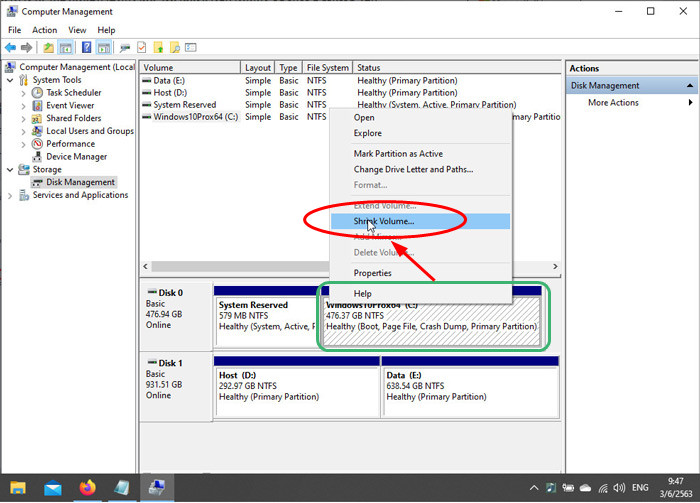Screen dimensions: 700x503
Task: Sort by the Volume column header
Action: [x=190, y=67]
